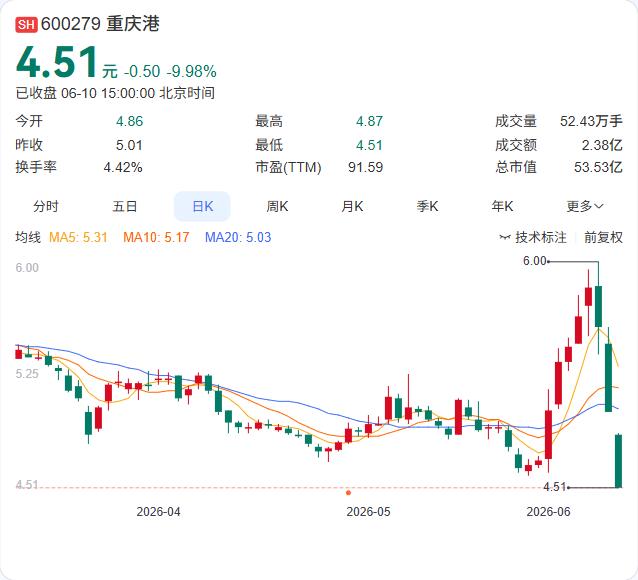This screenshot has width=638, height=580.
Task: Toggle the 技术标注 technical annotation button
Action: [x=533, y=237]
